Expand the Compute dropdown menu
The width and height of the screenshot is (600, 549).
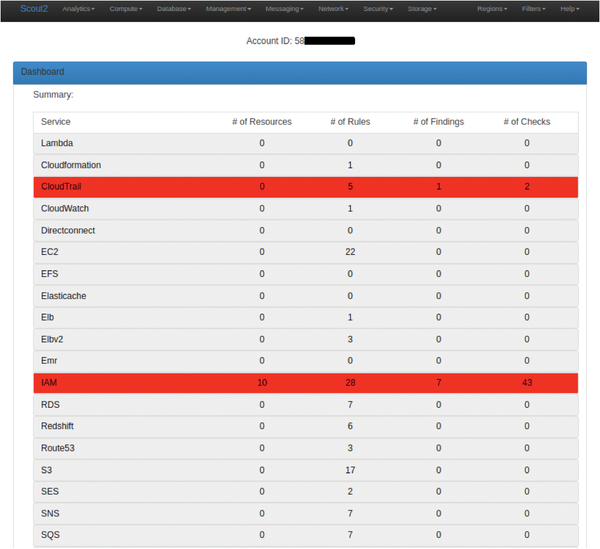point(126,9)
